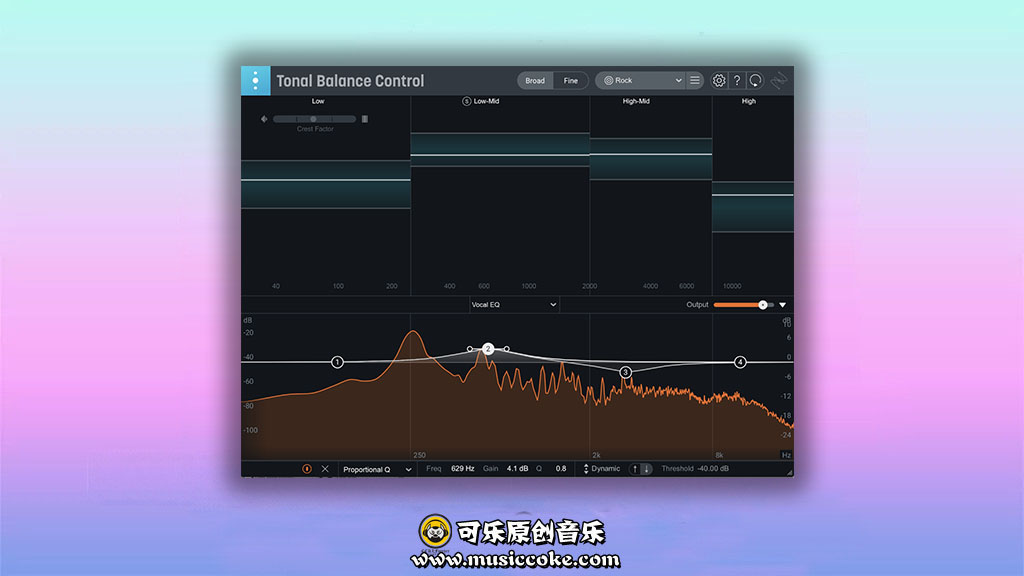Click the iZotope logo icon
The width and height of the screenshot is (1024, 576).
pyautogui.click(x=778, y=80)
